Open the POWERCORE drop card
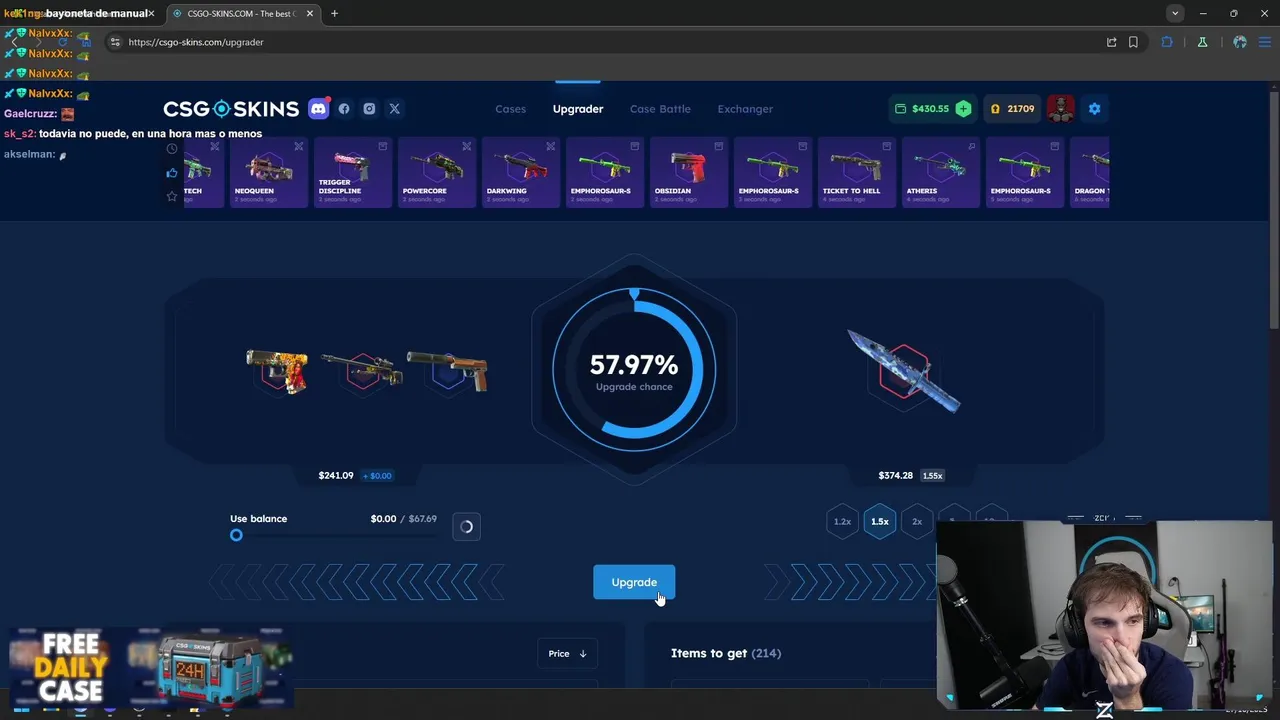 click(x=437, y=172)
